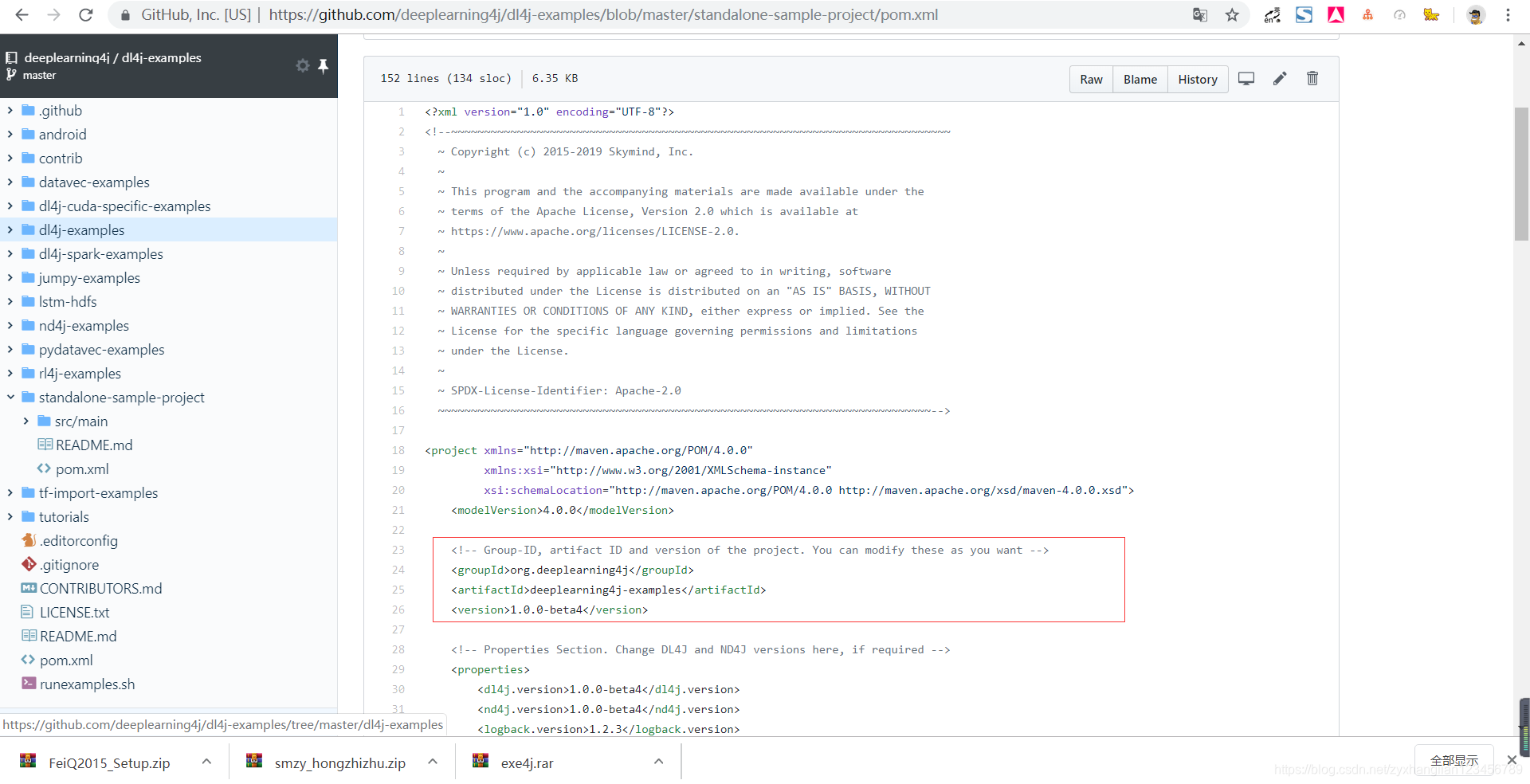Open Chrome three-dot menu
1530x784 pixels.
point(1508,15)
